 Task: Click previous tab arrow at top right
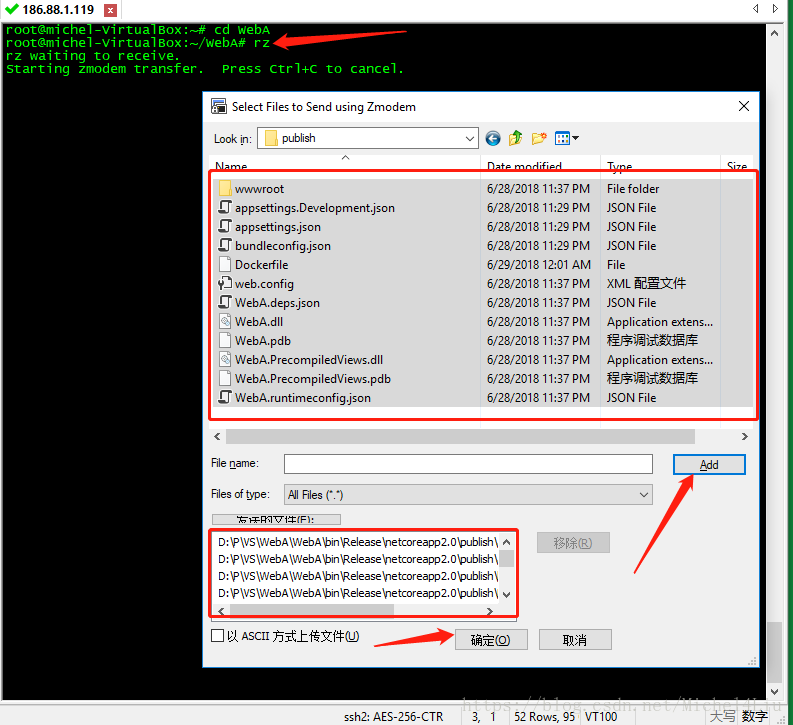756,9
